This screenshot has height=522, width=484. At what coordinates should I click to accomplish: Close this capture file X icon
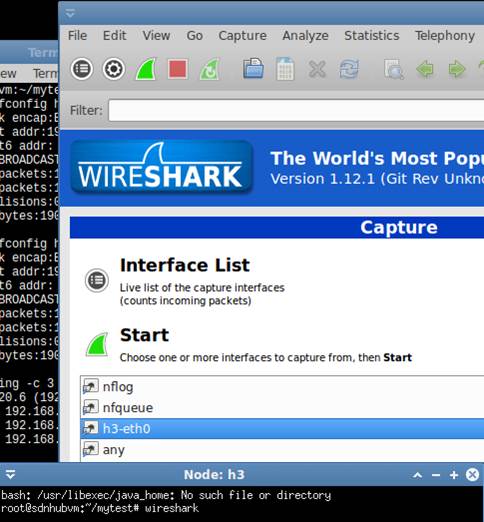(317, 69)
